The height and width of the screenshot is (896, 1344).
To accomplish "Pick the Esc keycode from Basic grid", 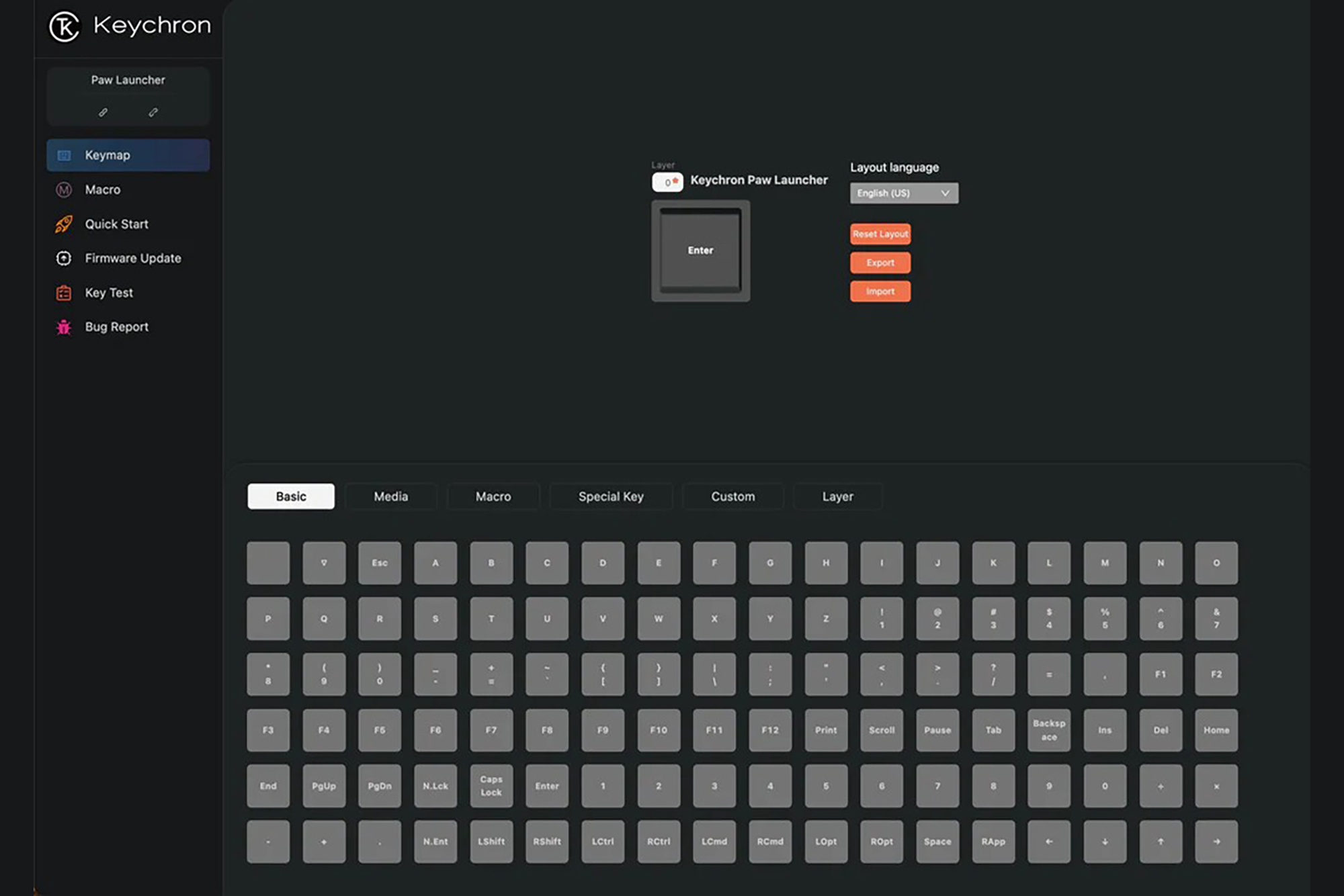I will [x=380, y=563].
